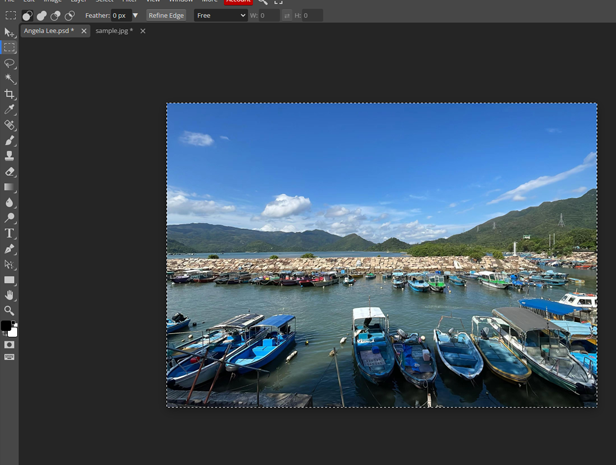The image size is (616, 465).
Task: Toggle Quick Mask mode
Action: [9, 345]
